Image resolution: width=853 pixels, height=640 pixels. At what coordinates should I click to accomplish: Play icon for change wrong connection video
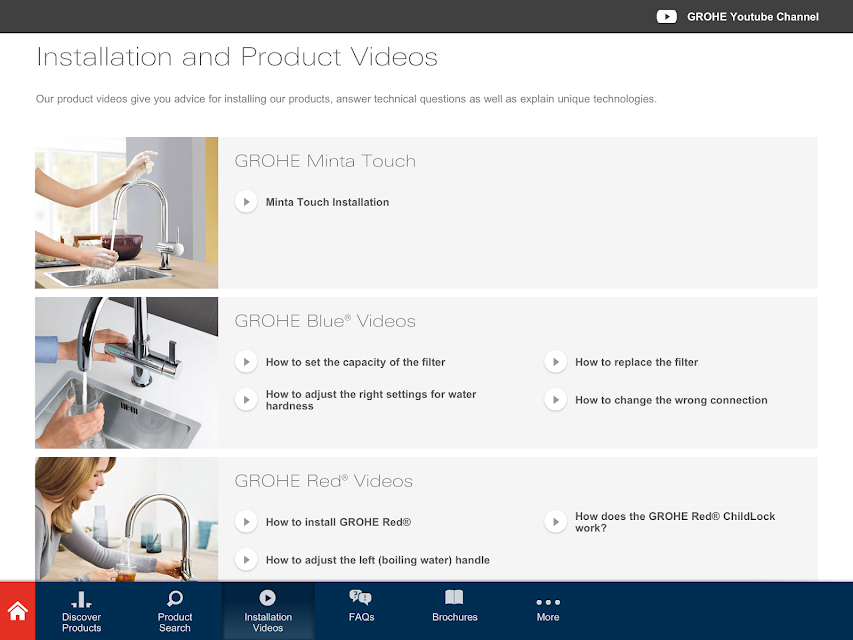click(555, 400)
